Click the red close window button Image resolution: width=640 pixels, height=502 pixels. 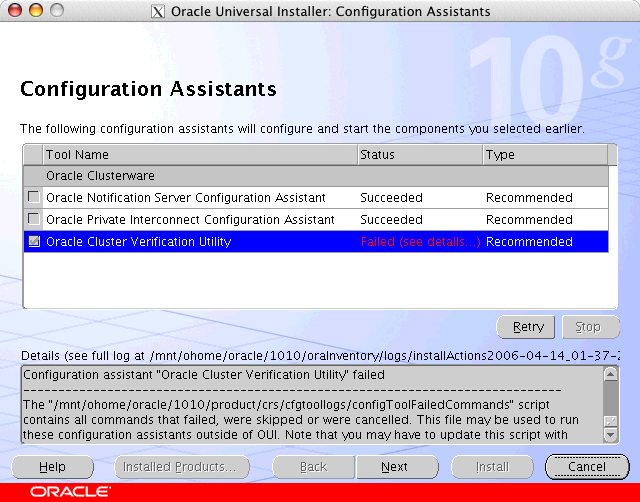click(x=15, y=12)
